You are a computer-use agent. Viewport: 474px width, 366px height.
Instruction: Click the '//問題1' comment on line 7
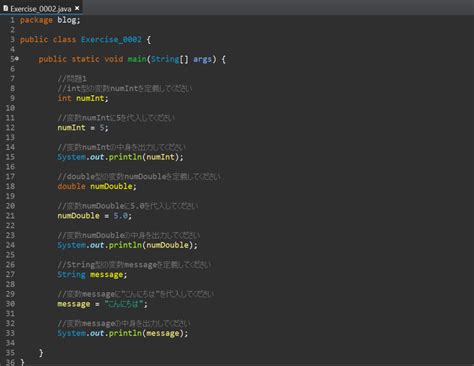(x=72, y=79)
